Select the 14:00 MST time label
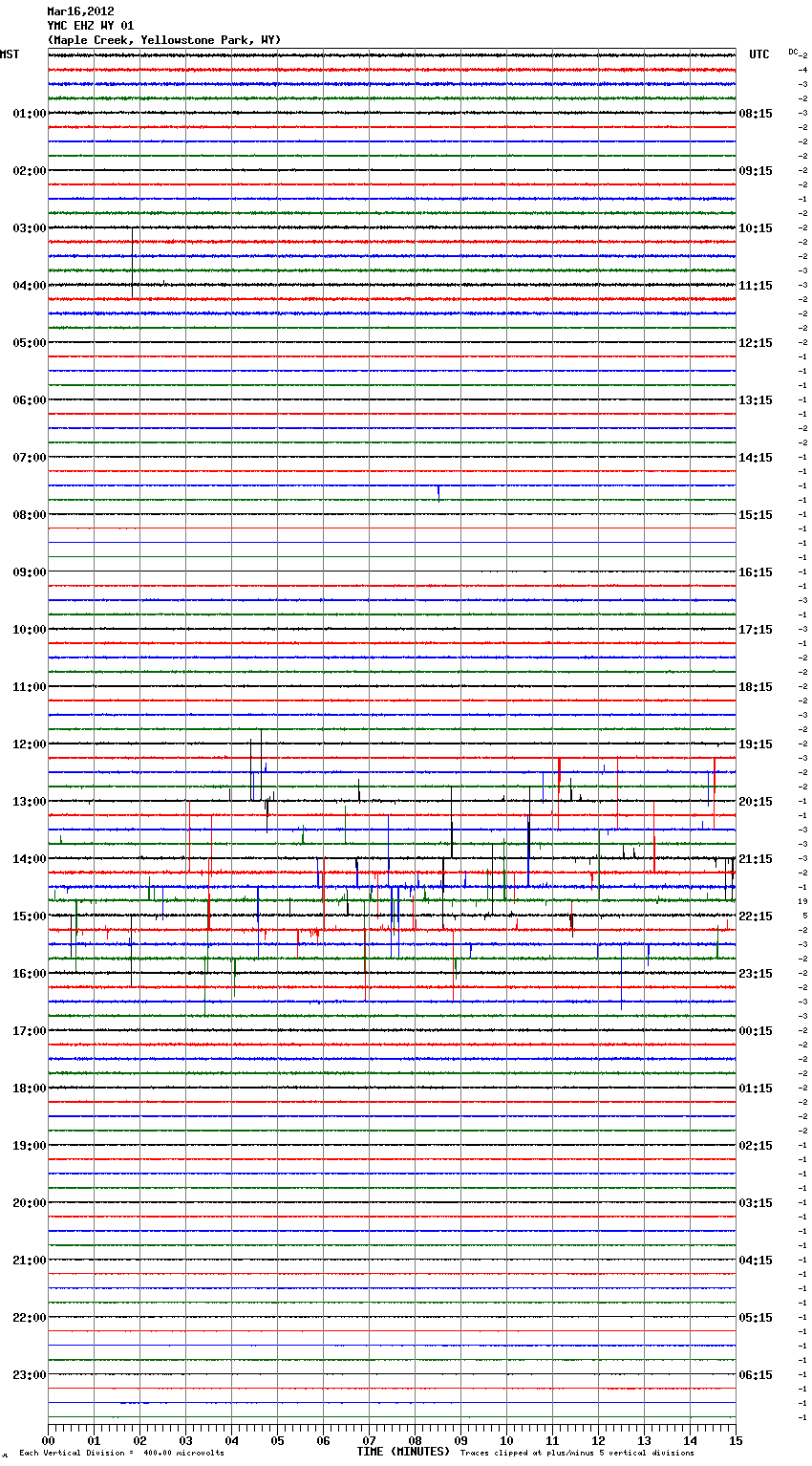 click(29, 859)
